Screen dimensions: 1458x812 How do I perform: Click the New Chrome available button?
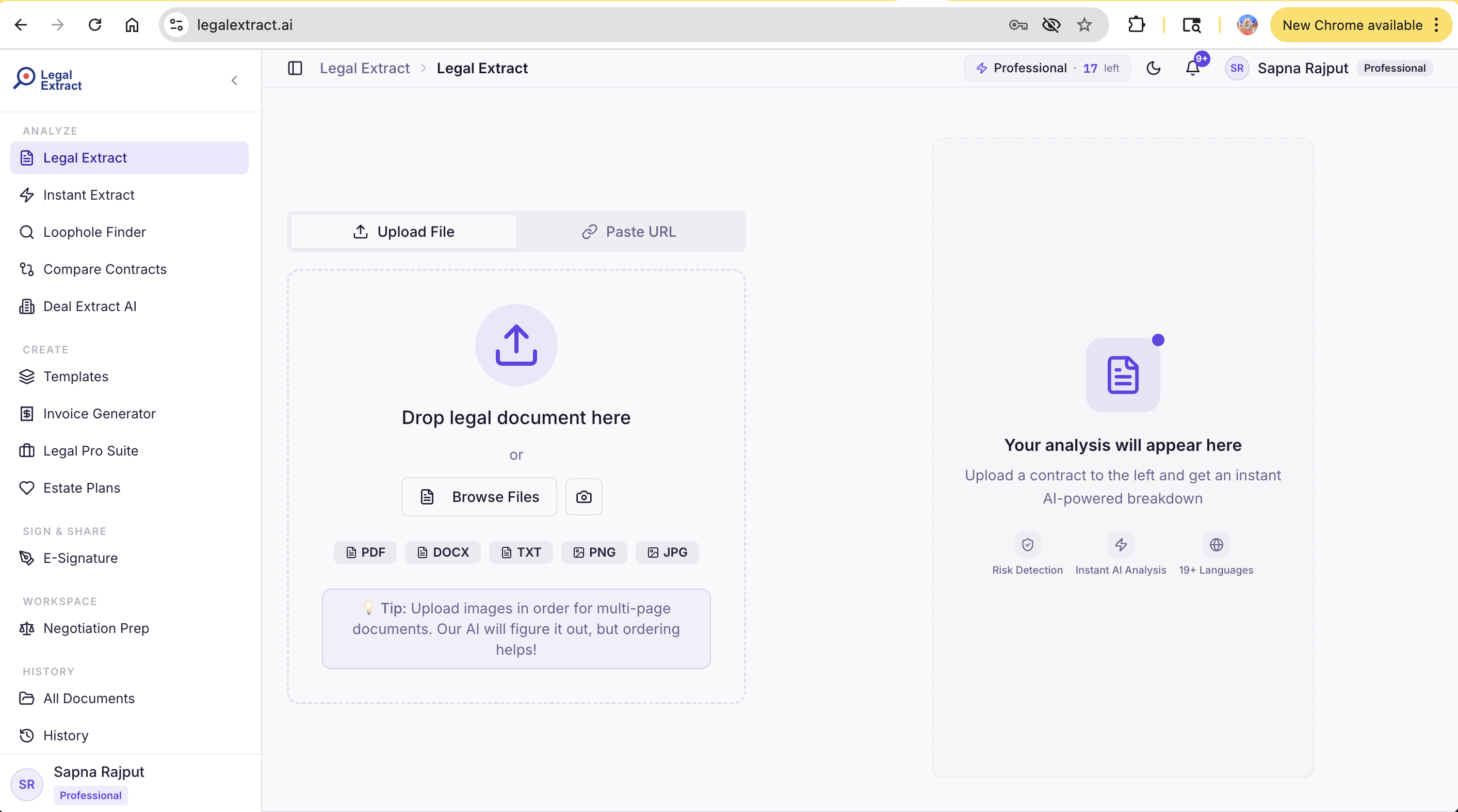[x=1360, y=25]
